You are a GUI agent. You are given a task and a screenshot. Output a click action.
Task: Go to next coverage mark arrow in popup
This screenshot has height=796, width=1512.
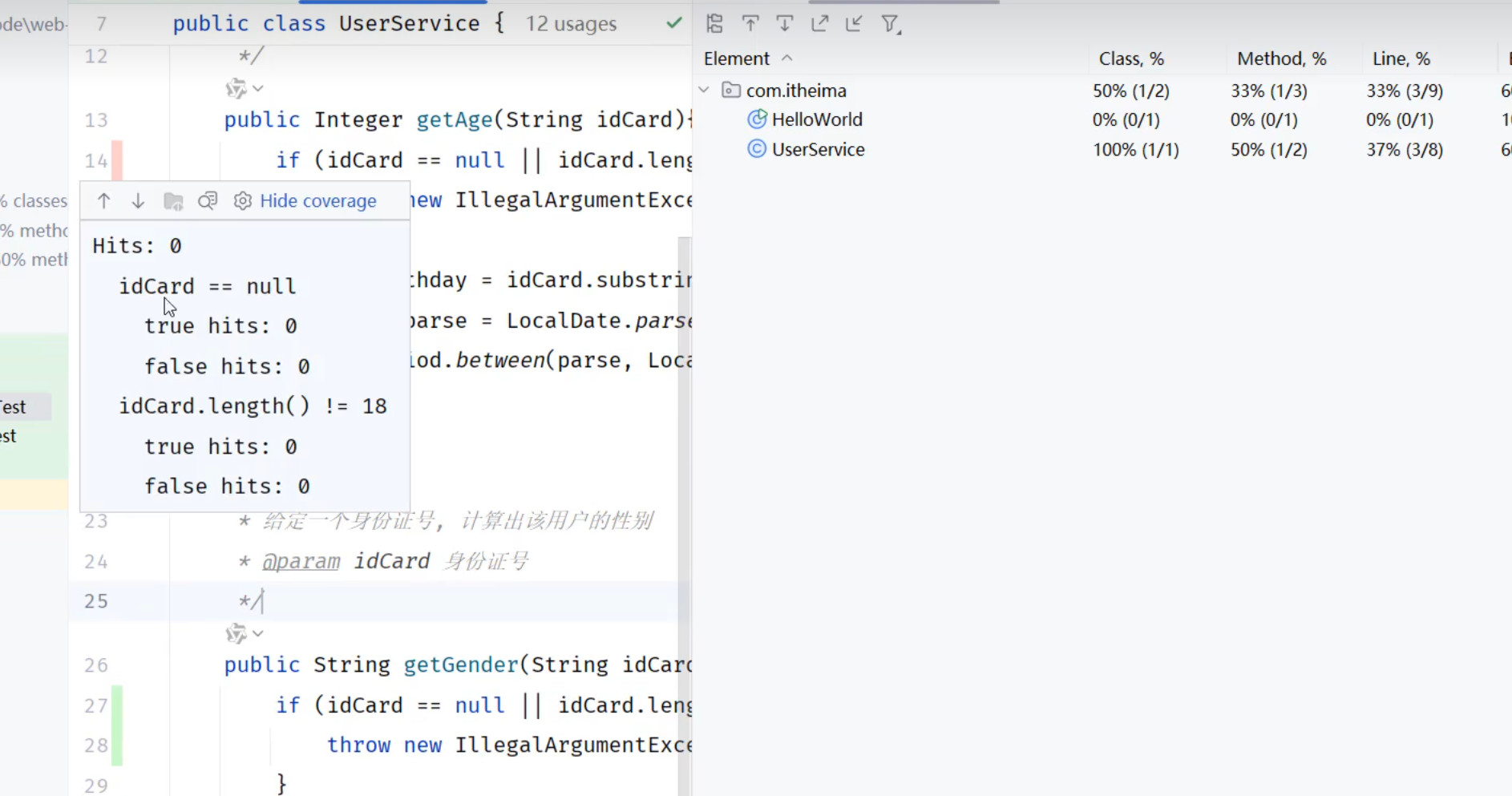pyautogui.click(x=138, y=201)
